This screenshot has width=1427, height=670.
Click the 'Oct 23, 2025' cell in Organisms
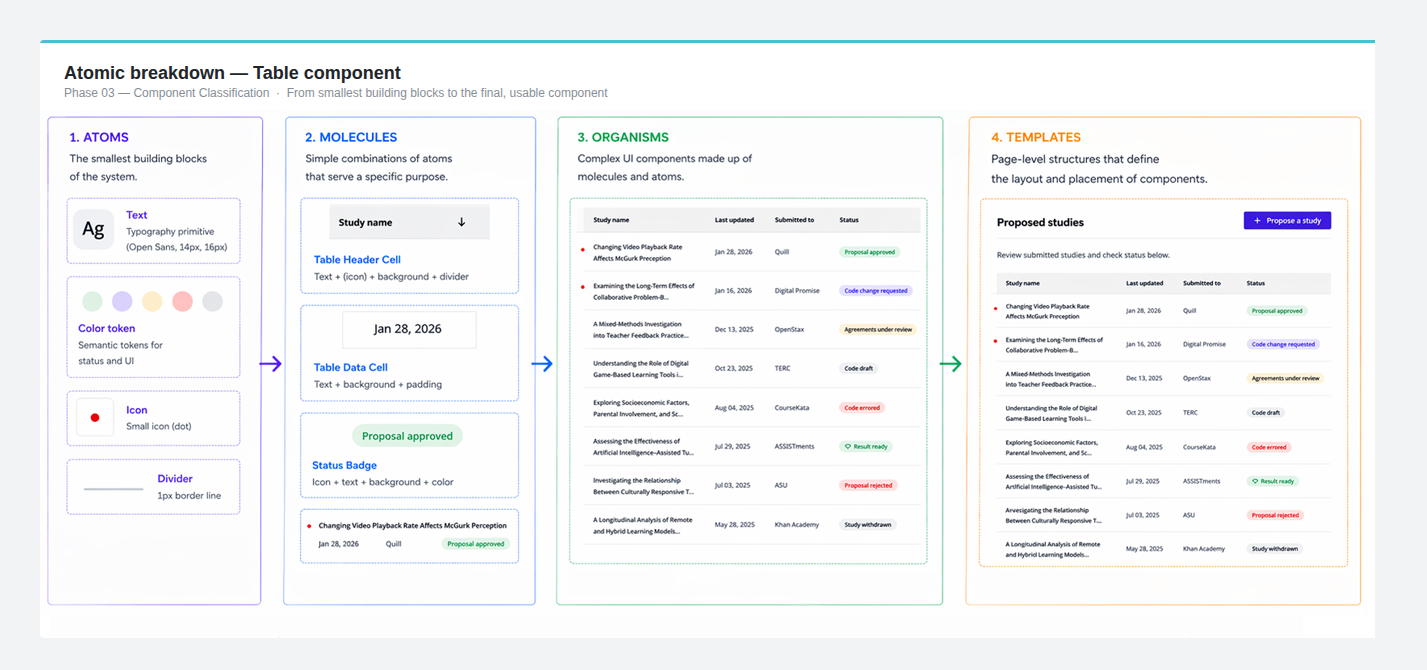tap(733, 368)
